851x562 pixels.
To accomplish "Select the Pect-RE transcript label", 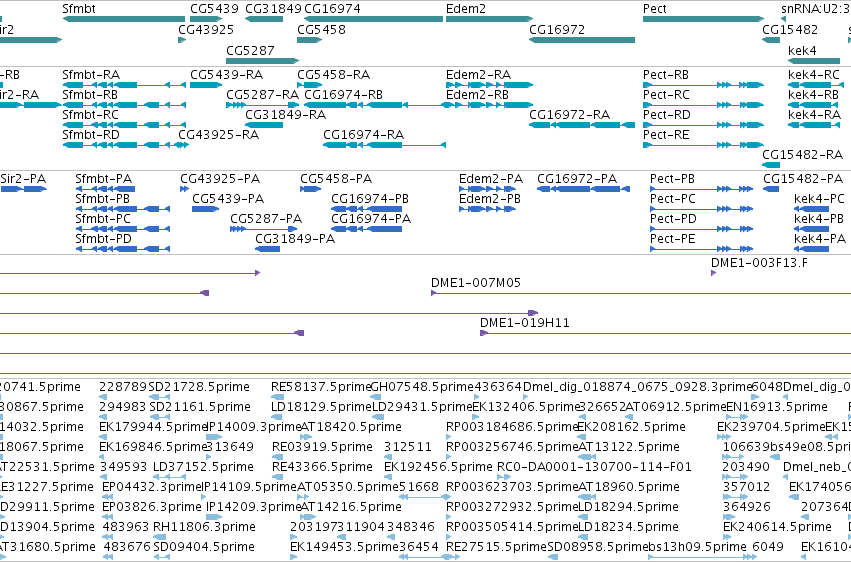I will pyautogui.click(x=666, y=135).
